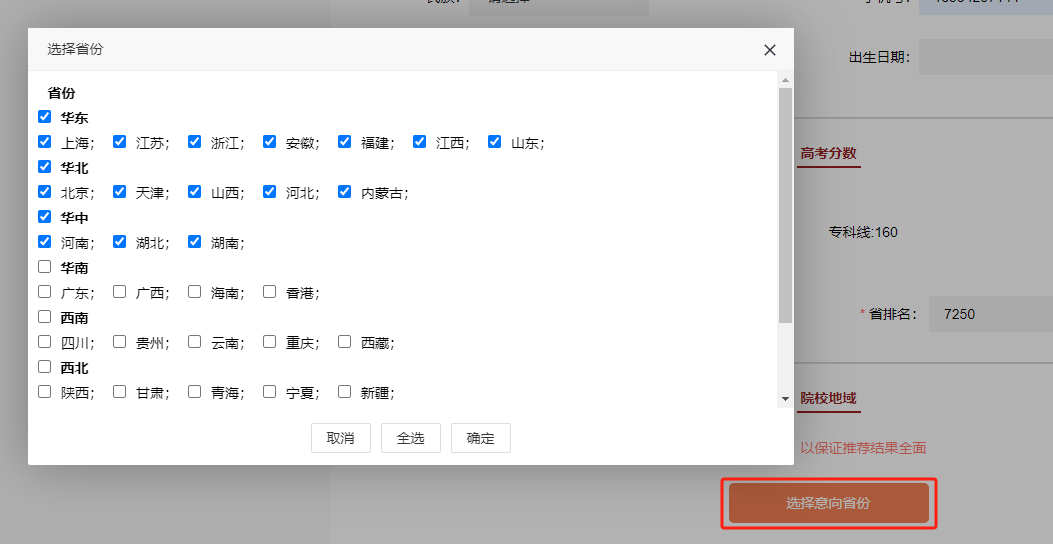Check the 西北 region checkbox
Screen dimensions: 1053x544
[44, 367]
